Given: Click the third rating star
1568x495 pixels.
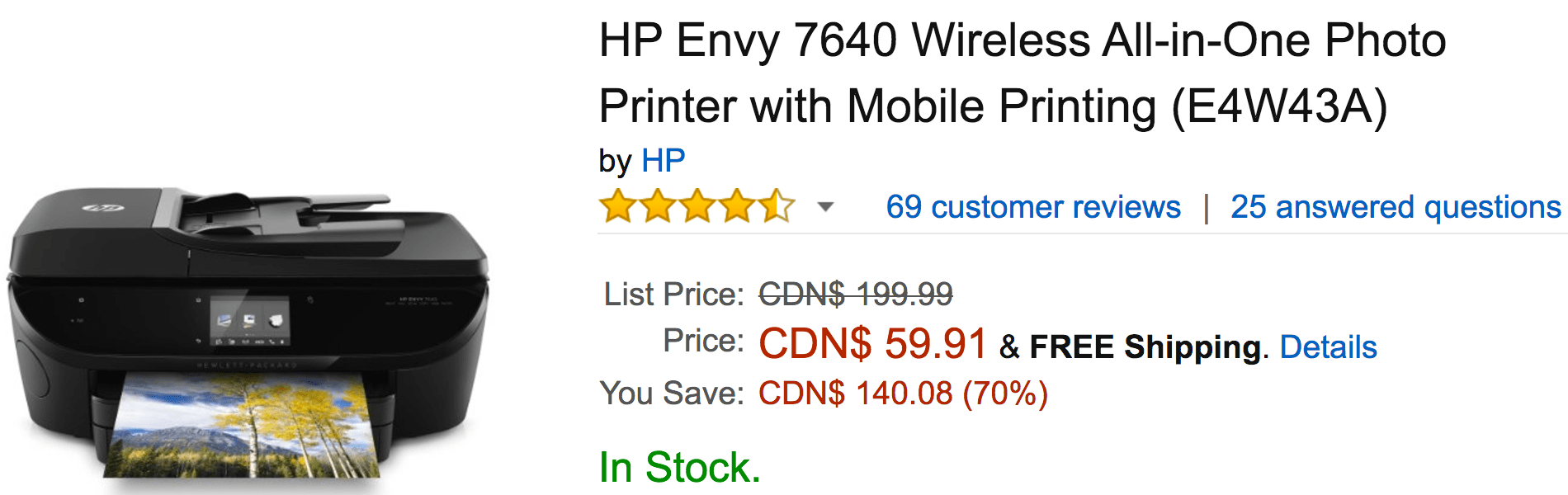Looking at the screenshot, I should [697, 206].
